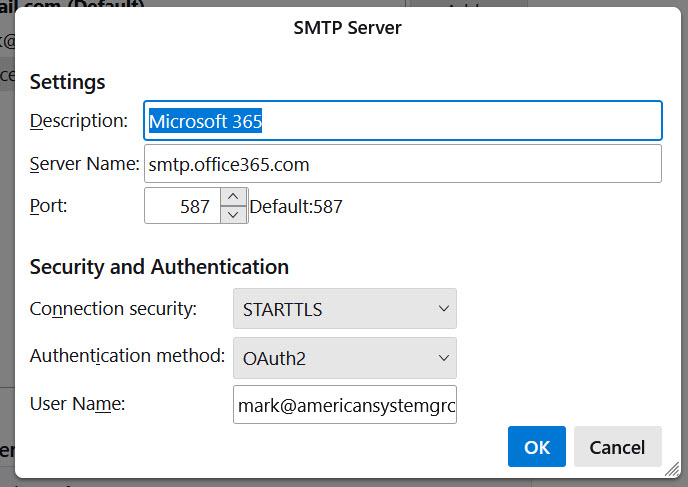Image resolution: width=688 pixels, height=487 pixels.
Task: Click the dialog's bottom-right resize grip
Action: (x=671, y=470)
